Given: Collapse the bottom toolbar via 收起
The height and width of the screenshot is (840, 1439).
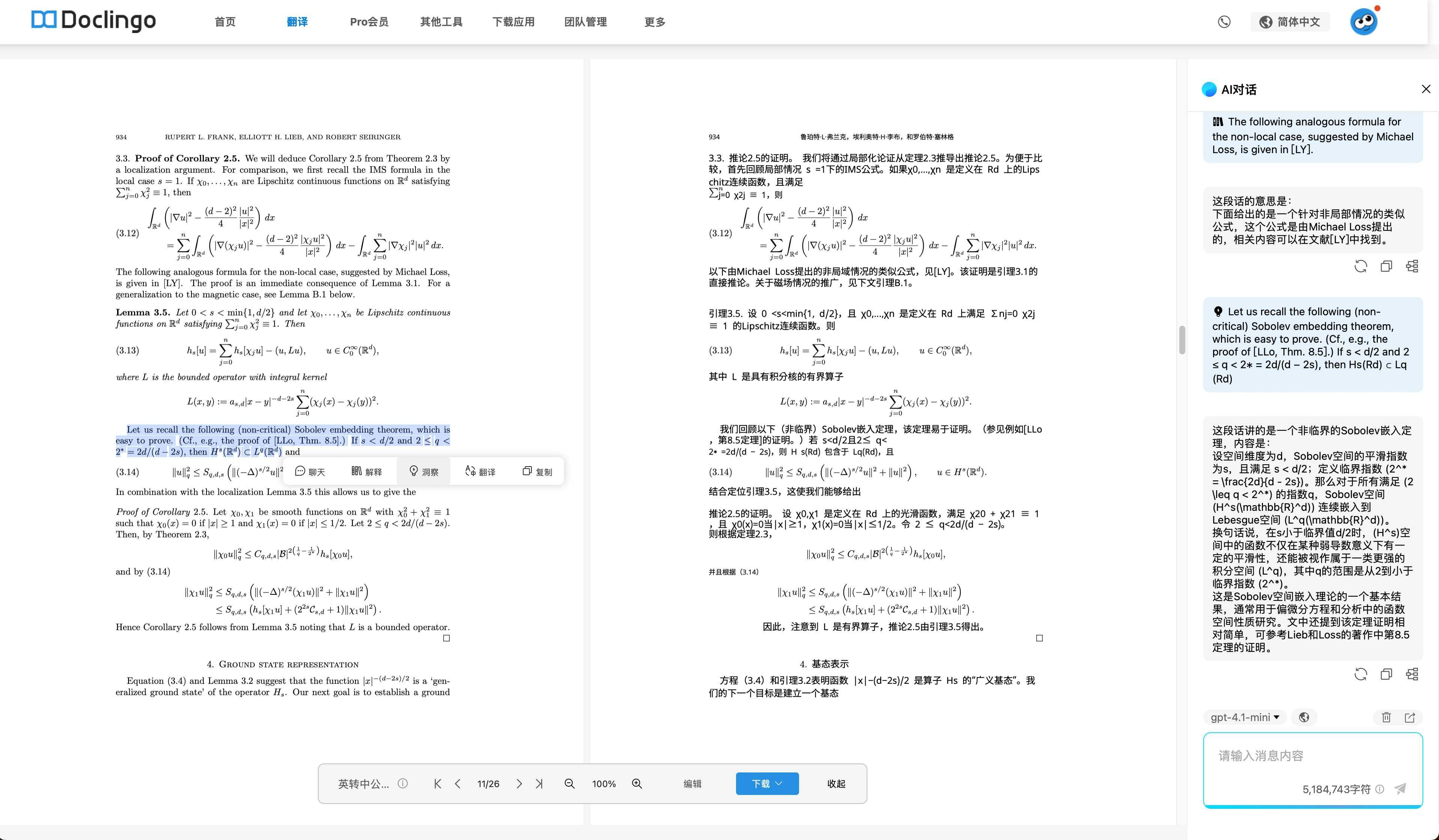Looking at the screenshot, I should coord(836,783).
